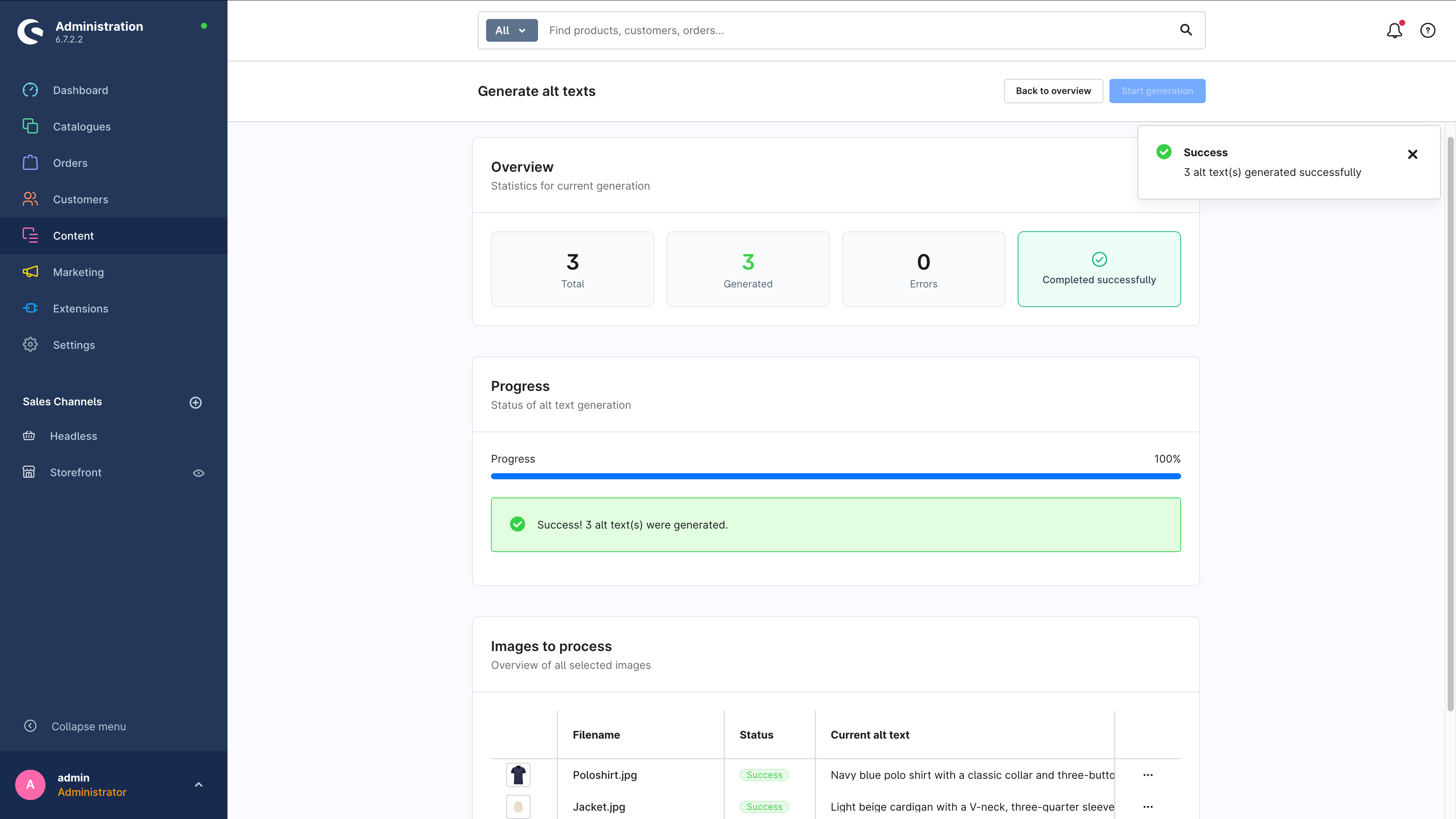Add a sales channel with plus icon
The height and width of the screenshot is (819, 1456).
196,402
